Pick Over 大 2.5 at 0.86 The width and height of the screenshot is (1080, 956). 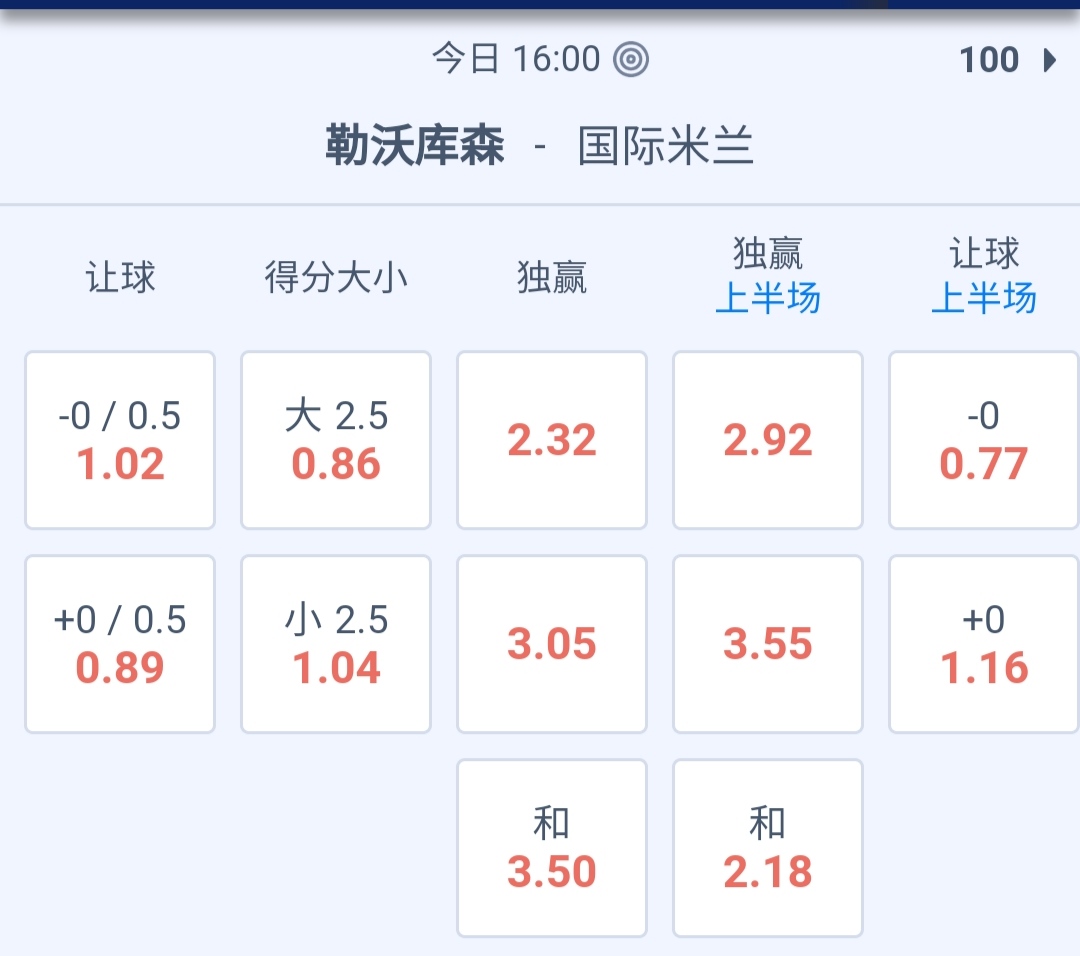(336, 440)
